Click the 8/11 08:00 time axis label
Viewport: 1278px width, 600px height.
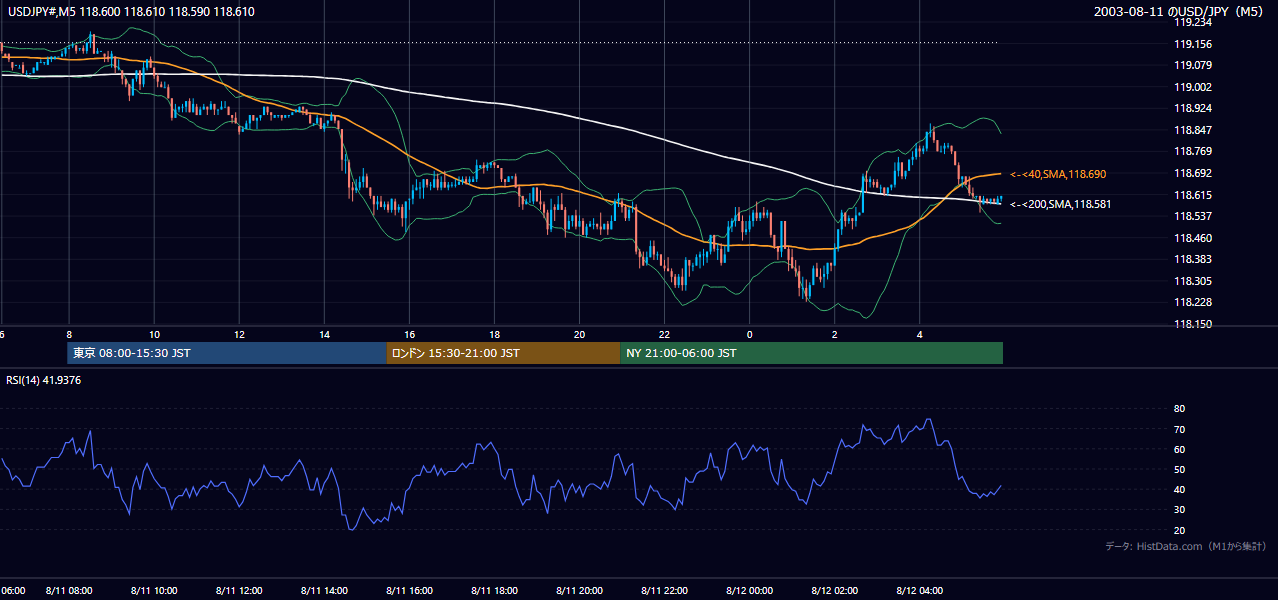(69, 590)
